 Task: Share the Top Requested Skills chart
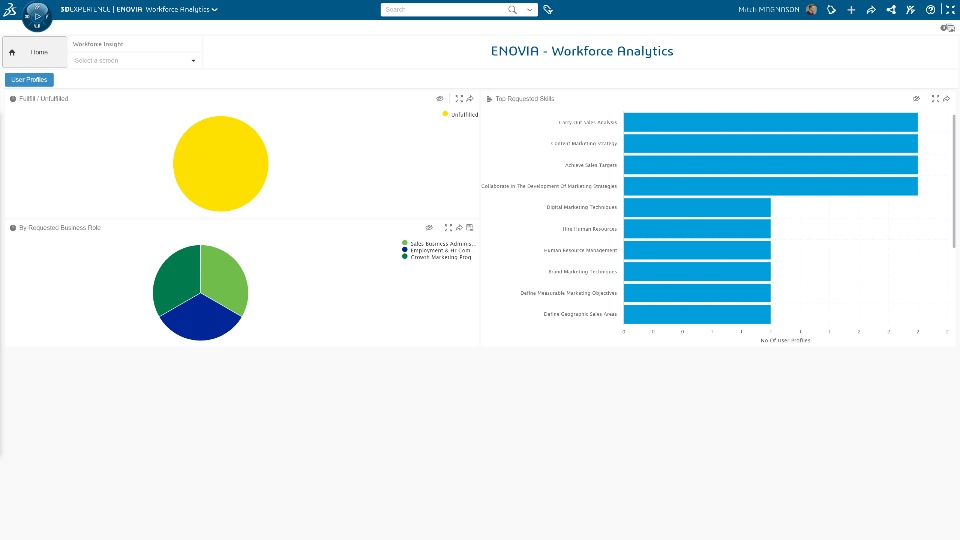point(947,99)
